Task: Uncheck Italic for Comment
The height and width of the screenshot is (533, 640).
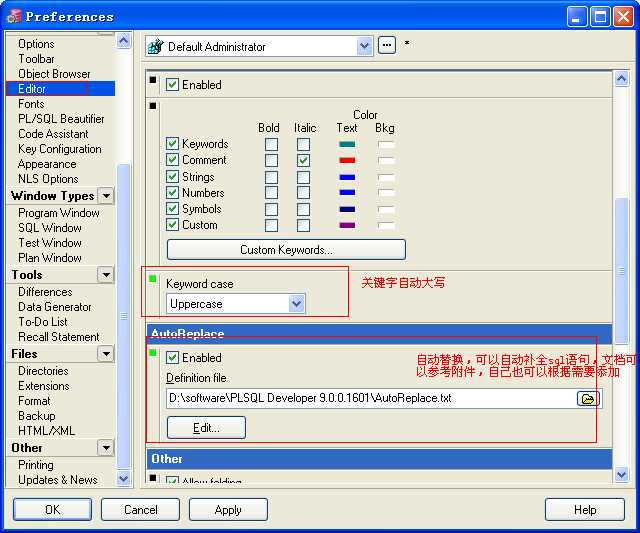Action: 303,160
